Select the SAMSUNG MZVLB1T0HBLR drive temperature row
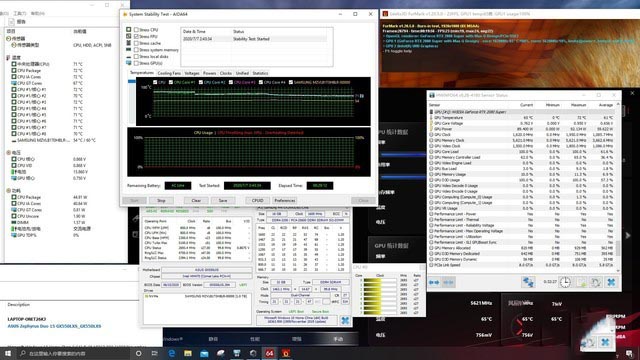Image resolution: width=640 pixels, height=360 pixels. point(61,140)
